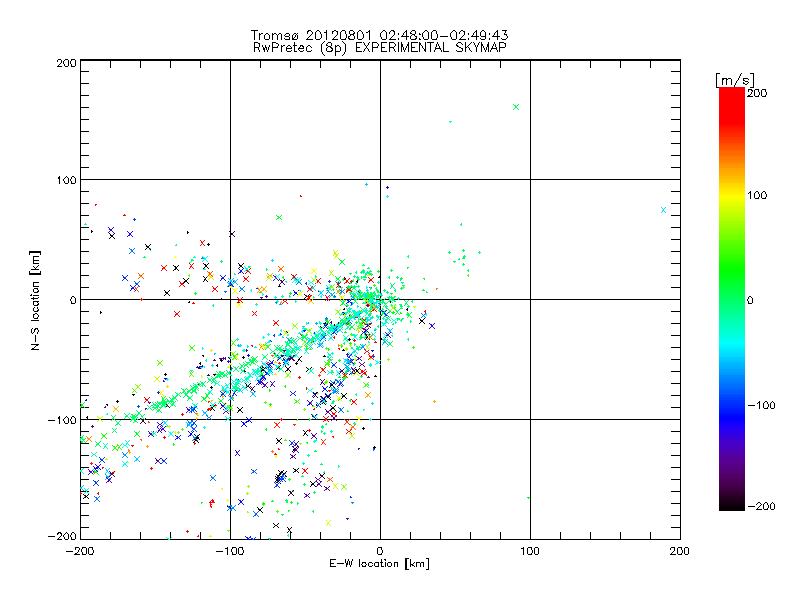
Task: Click the y-axis tick label '-100'
Action: (62, 420)
